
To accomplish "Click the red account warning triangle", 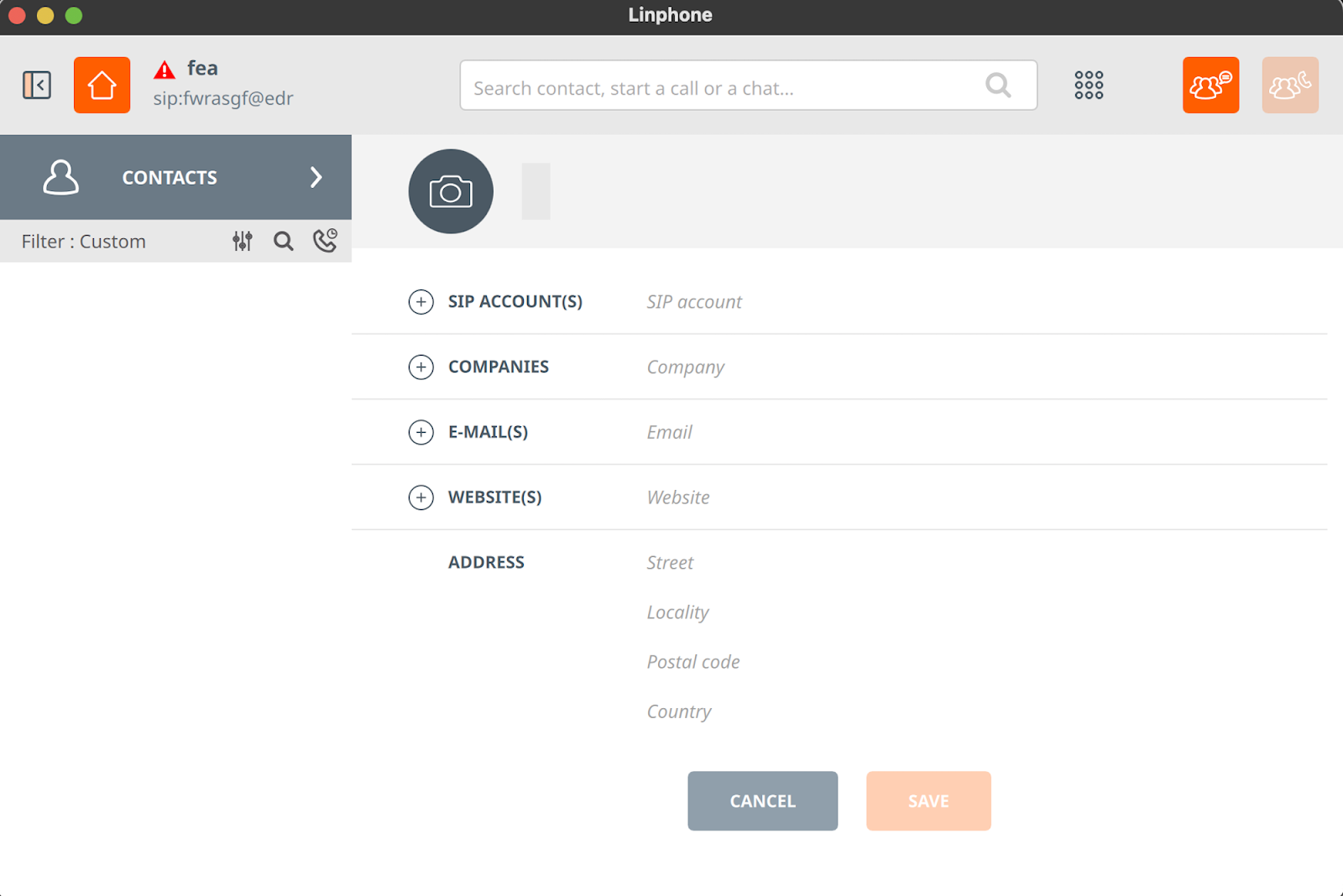I will (x=165, y=70).
